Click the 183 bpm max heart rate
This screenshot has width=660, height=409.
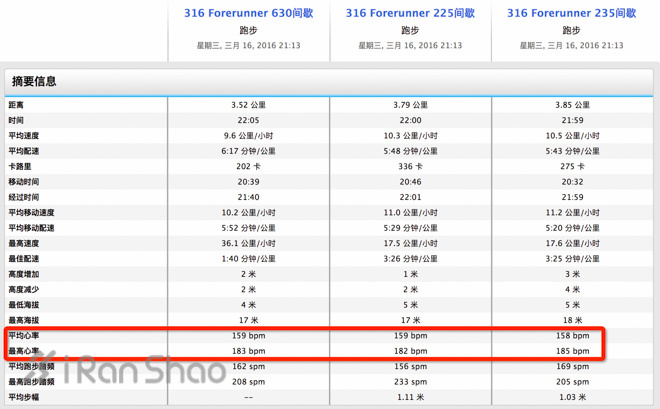(x=248, y=351)
